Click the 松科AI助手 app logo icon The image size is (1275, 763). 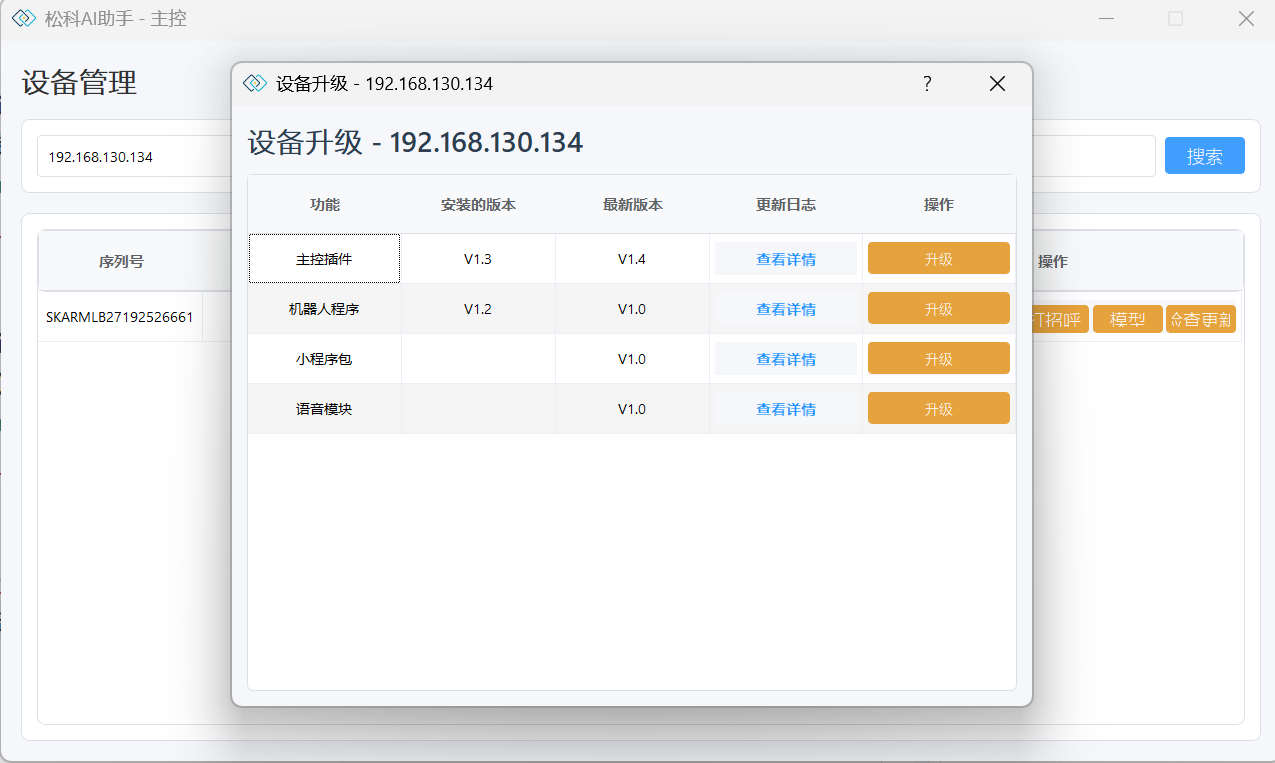point(24,18)
